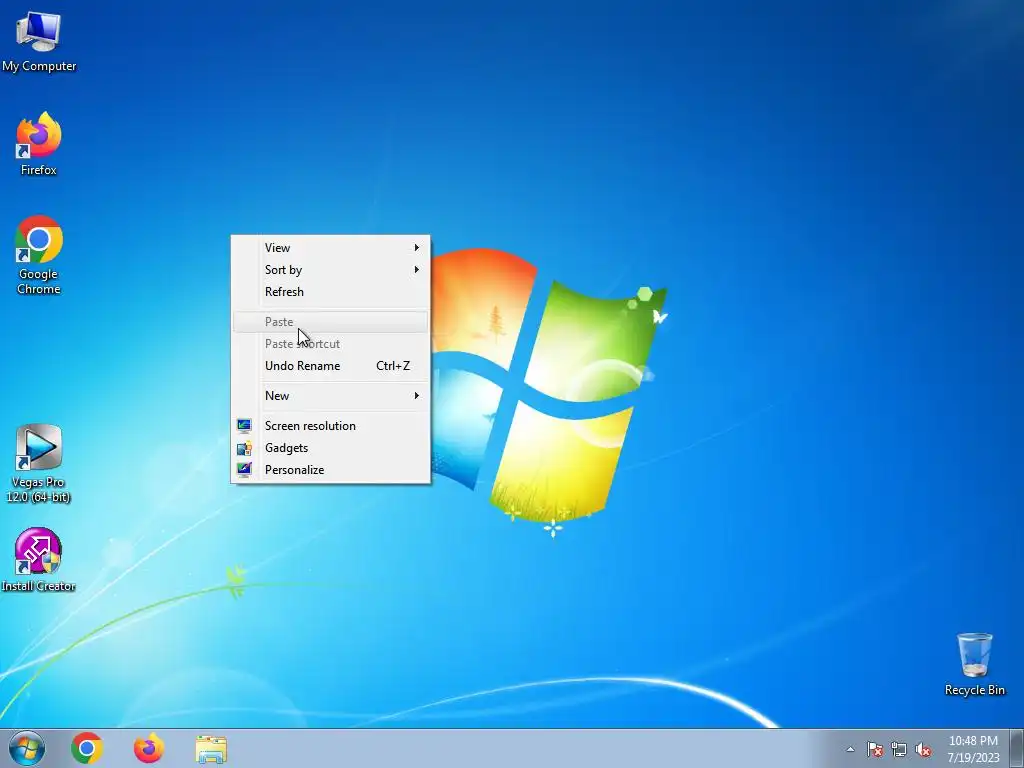Viewport: 1024px width, 768px height.
Task: Open Personalize from the context menu
Action: point(330,470)
